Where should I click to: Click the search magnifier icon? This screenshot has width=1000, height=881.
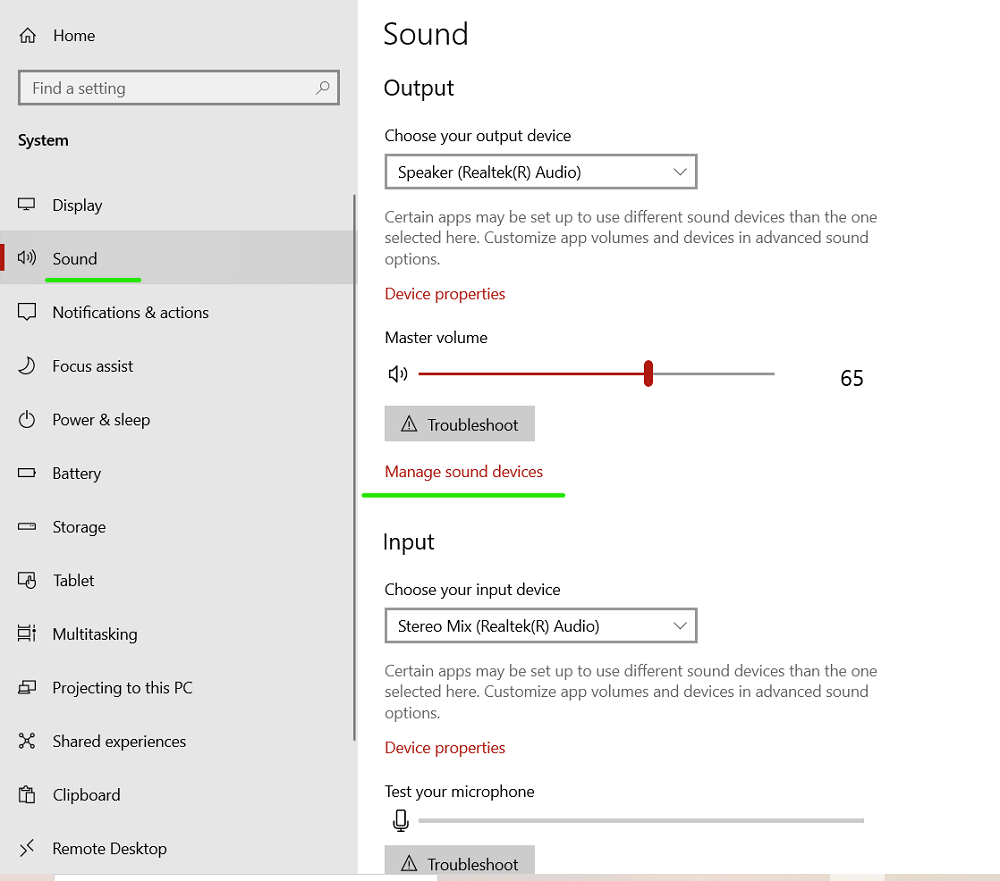point(322,88)
